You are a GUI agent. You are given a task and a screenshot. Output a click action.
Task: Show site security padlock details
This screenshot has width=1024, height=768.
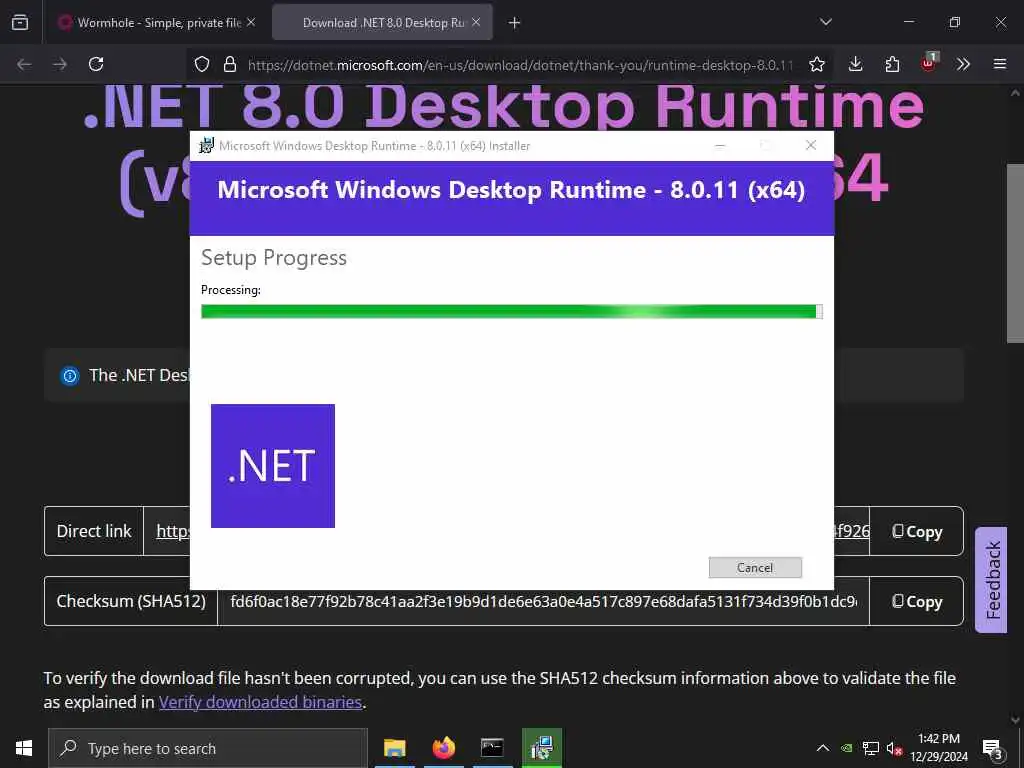pos(229,64)
